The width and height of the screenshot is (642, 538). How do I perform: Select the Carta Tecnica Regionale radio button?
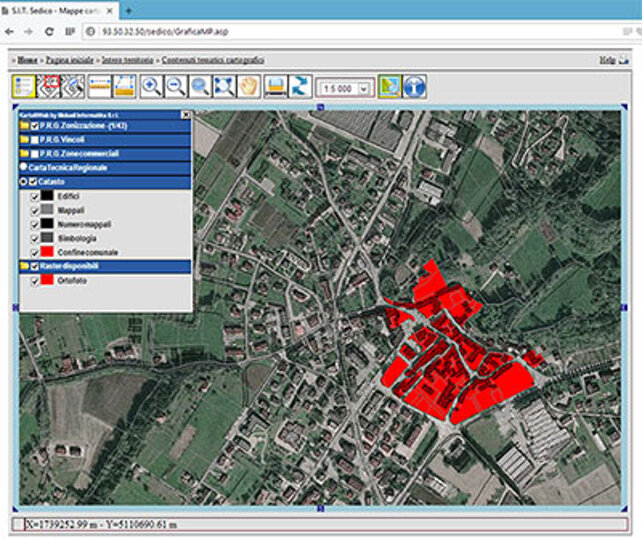[x=23, y=168]
